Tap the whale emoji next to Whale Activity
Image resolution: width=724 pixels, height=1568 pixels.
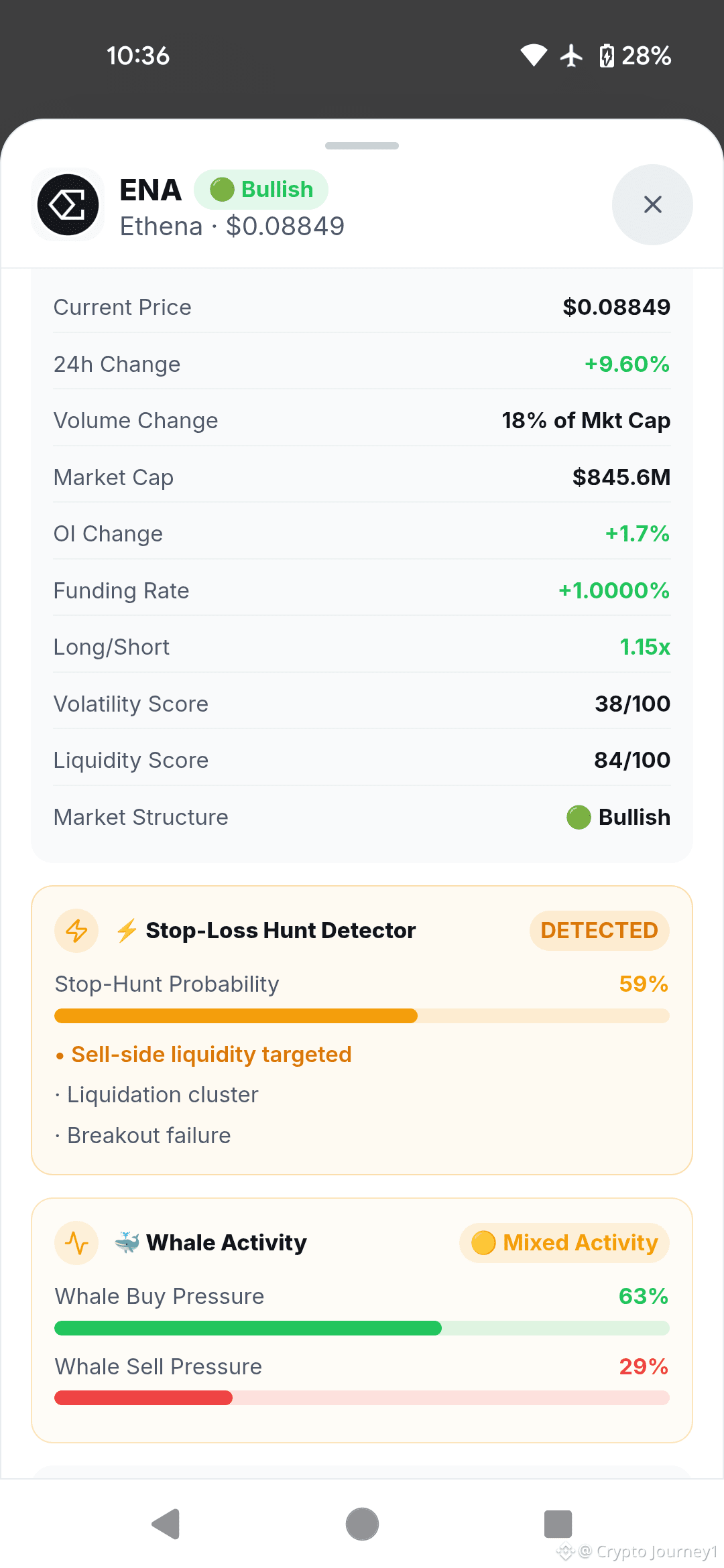click(127, 1242)
